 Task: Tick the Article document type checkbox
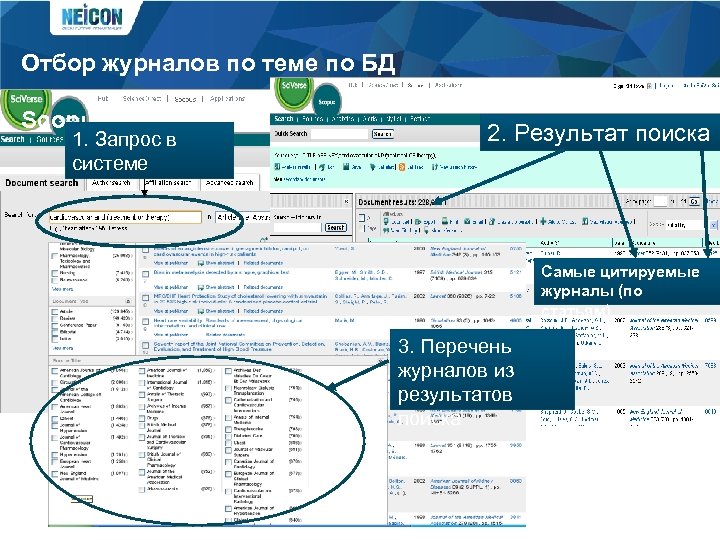55,312
